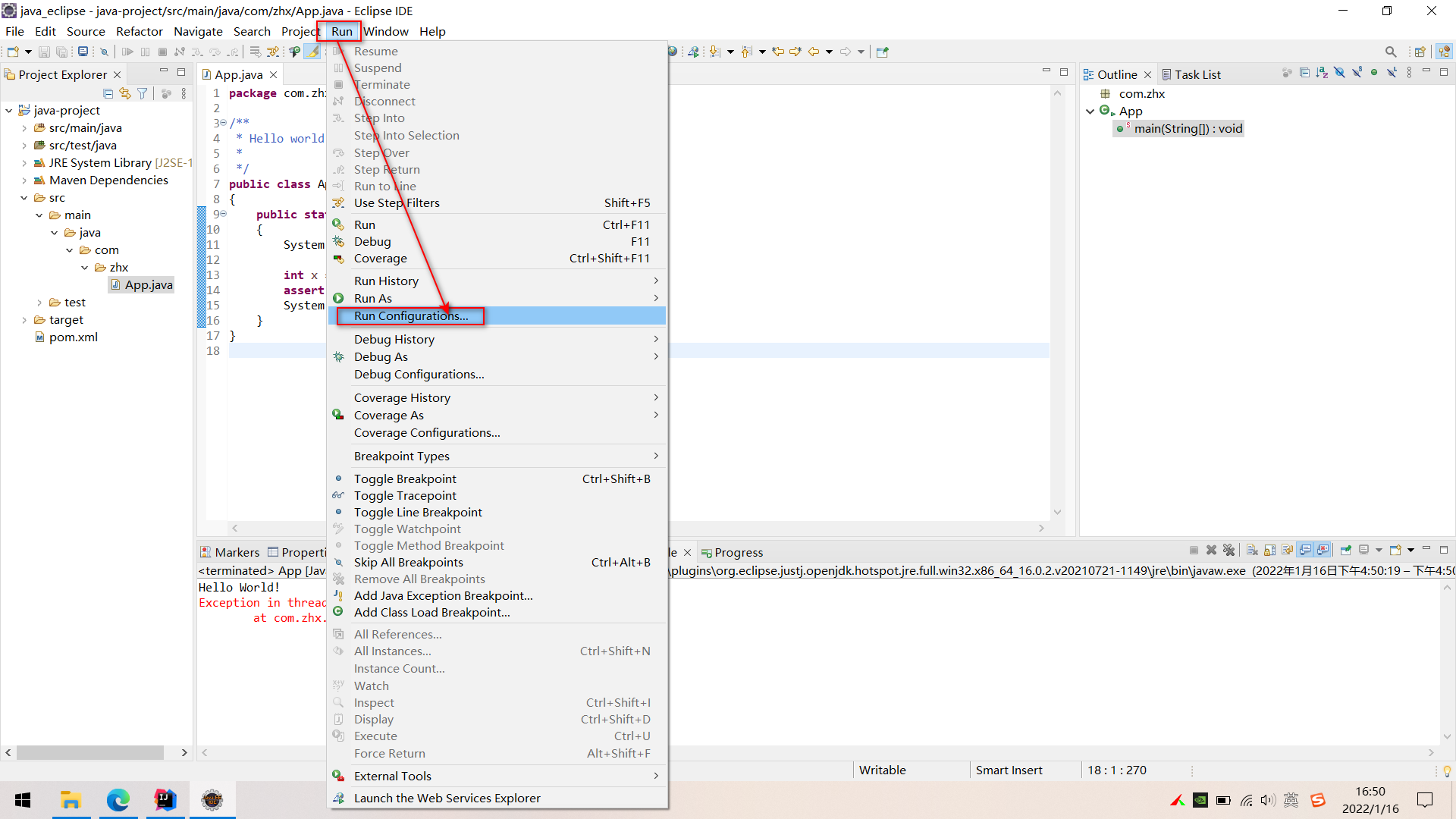Open the stack trace link in Console
This screenshot has height=819, width=1456.
(296, 618)
